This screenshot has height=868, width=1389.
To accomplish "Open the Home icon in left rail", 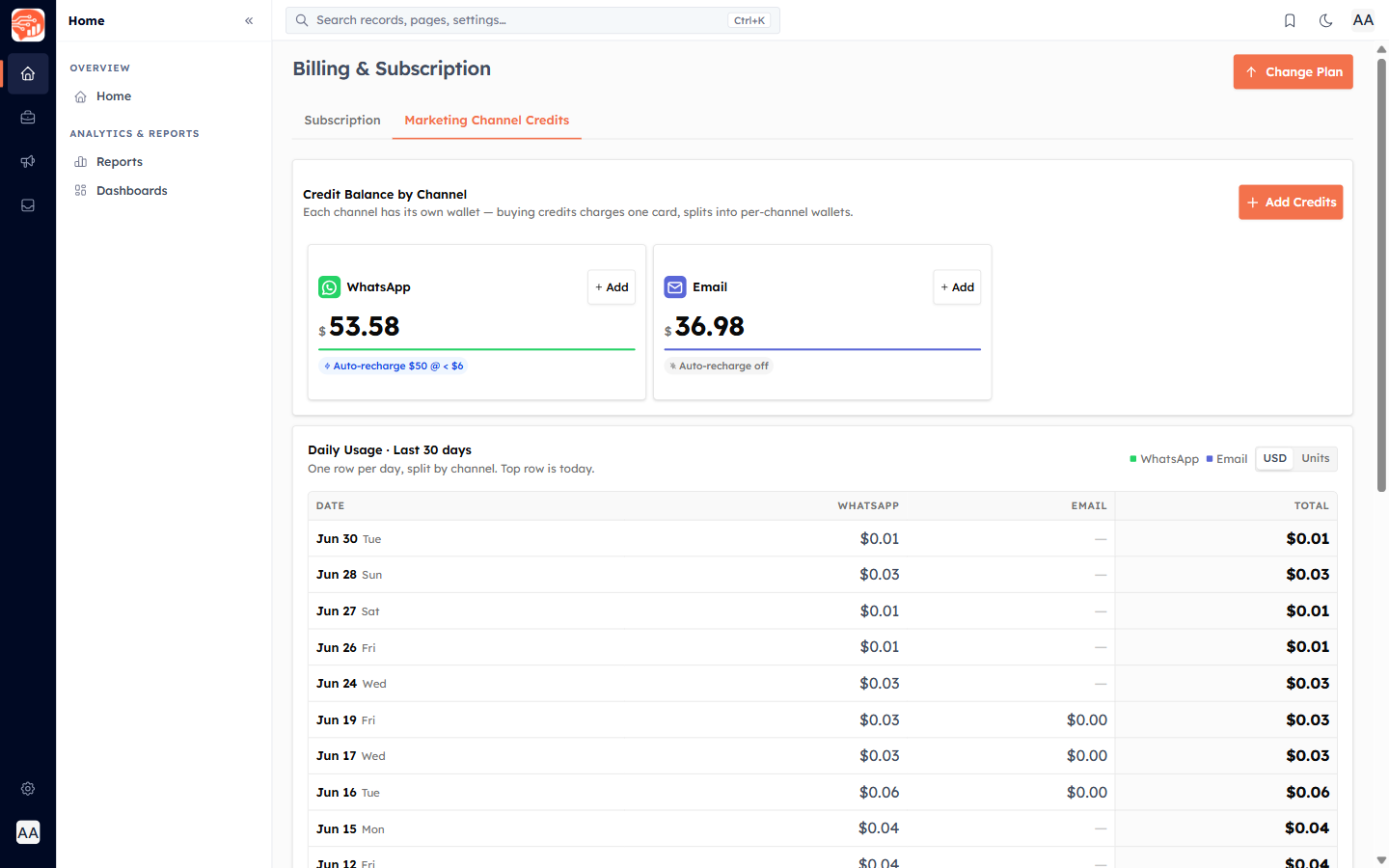I will [28, 73].
